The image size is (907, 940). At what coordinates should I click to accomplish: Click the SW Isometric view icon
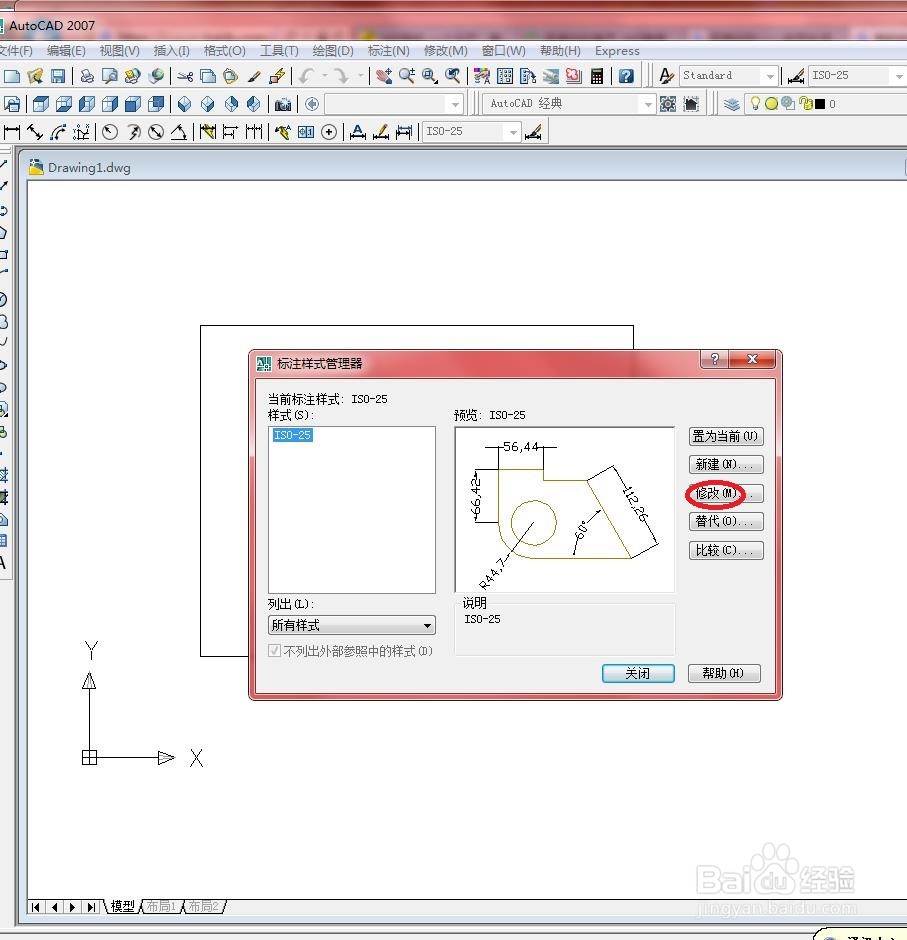[x=185, y=104]
